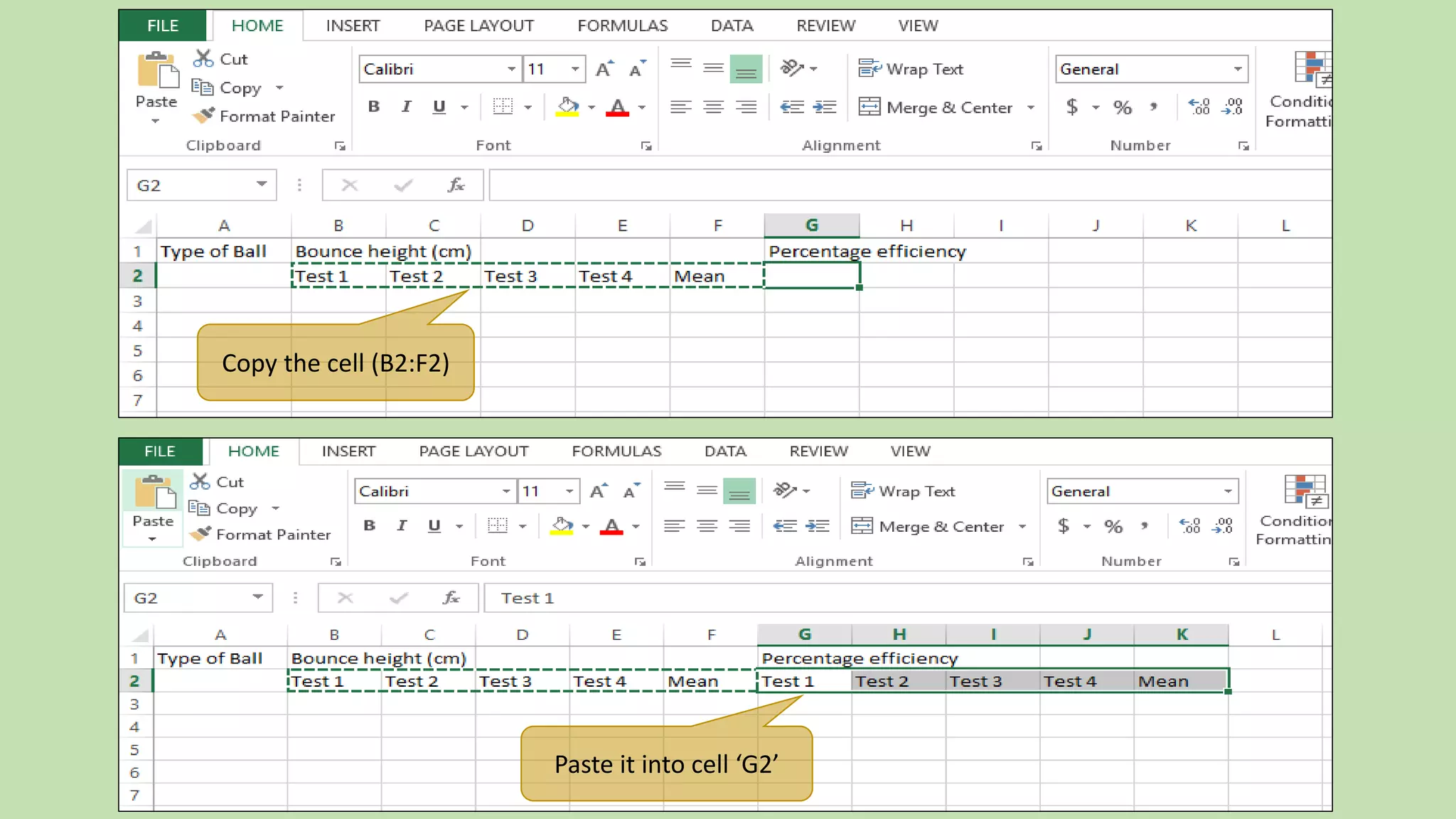Apply yellow fill color in upper ribbon
1456x819 pixels.
point(567,107)
